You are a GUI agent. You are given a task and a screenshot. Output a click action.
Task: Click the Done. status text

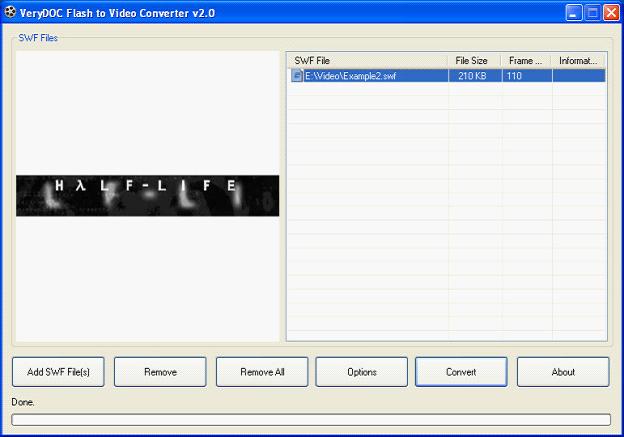point(23,402)
